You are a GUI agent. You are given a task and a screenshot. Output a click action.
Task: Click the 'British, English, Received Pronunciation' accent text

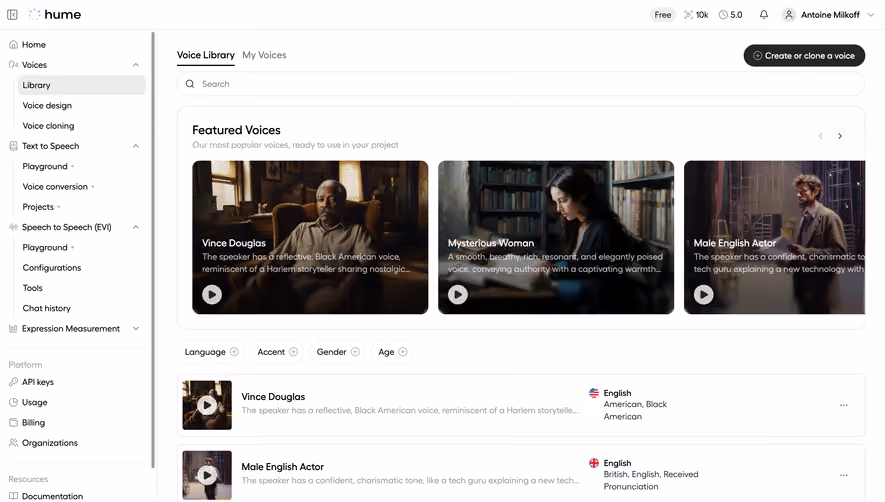pos(651,480)
